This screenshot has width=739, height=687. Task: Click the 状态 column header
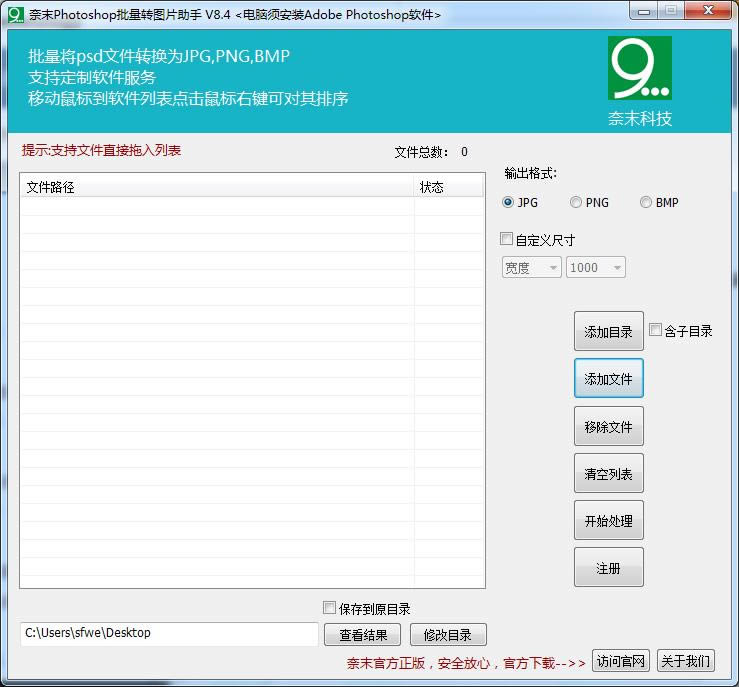tap(449, 187)
